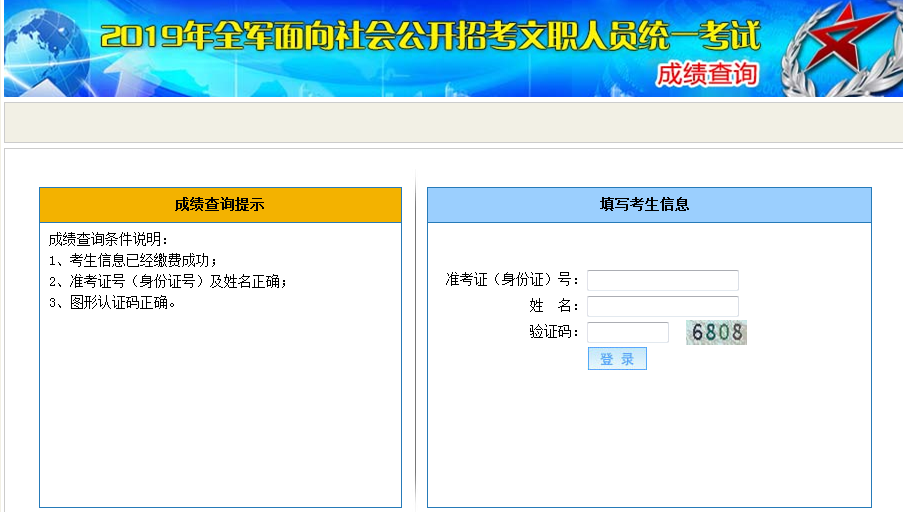Click the 登录 button

617,359
